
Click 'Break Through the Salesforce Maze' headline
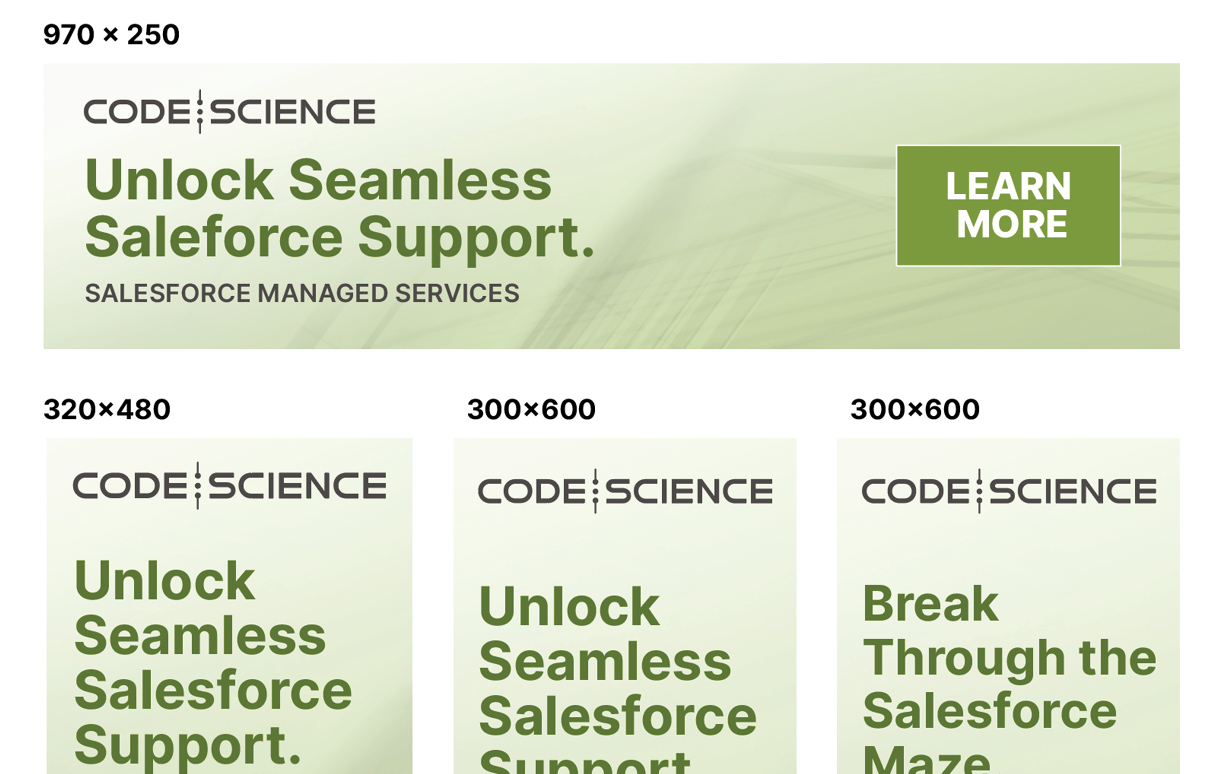(1009, 676)
